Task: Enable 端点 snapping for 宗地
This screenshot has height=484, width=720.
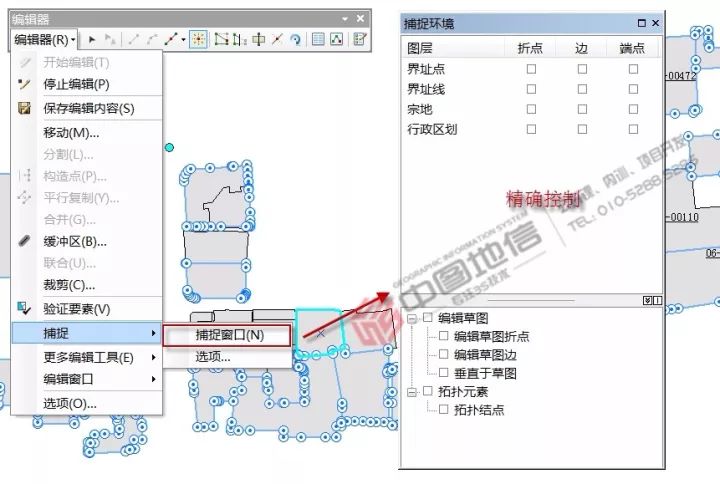Action: pyautogui.click(x=633, y=109)
